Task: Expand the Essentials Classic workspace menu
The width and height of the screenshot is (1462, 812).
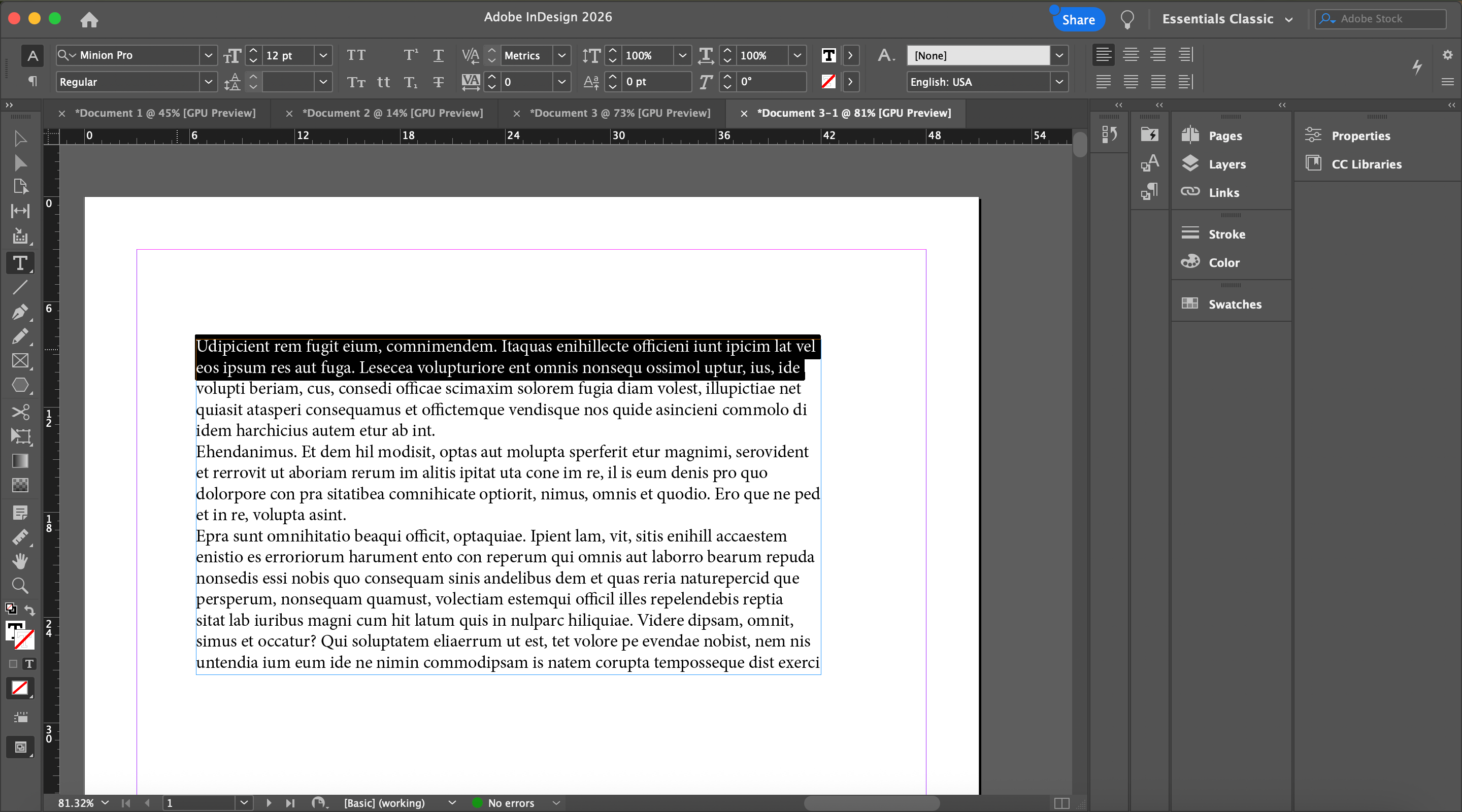Action: point(1227,19)
